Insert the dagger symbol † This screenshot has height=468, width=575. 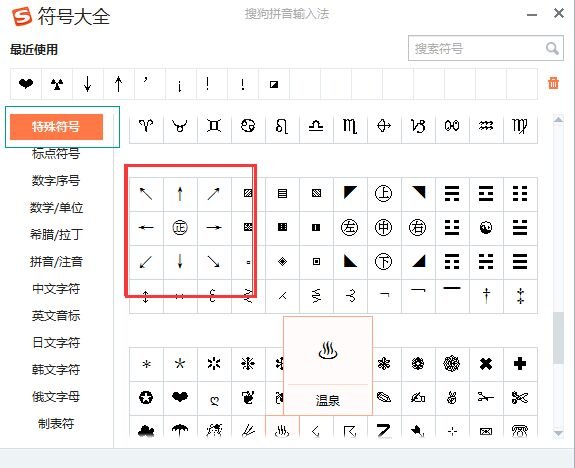click(486, 296)
